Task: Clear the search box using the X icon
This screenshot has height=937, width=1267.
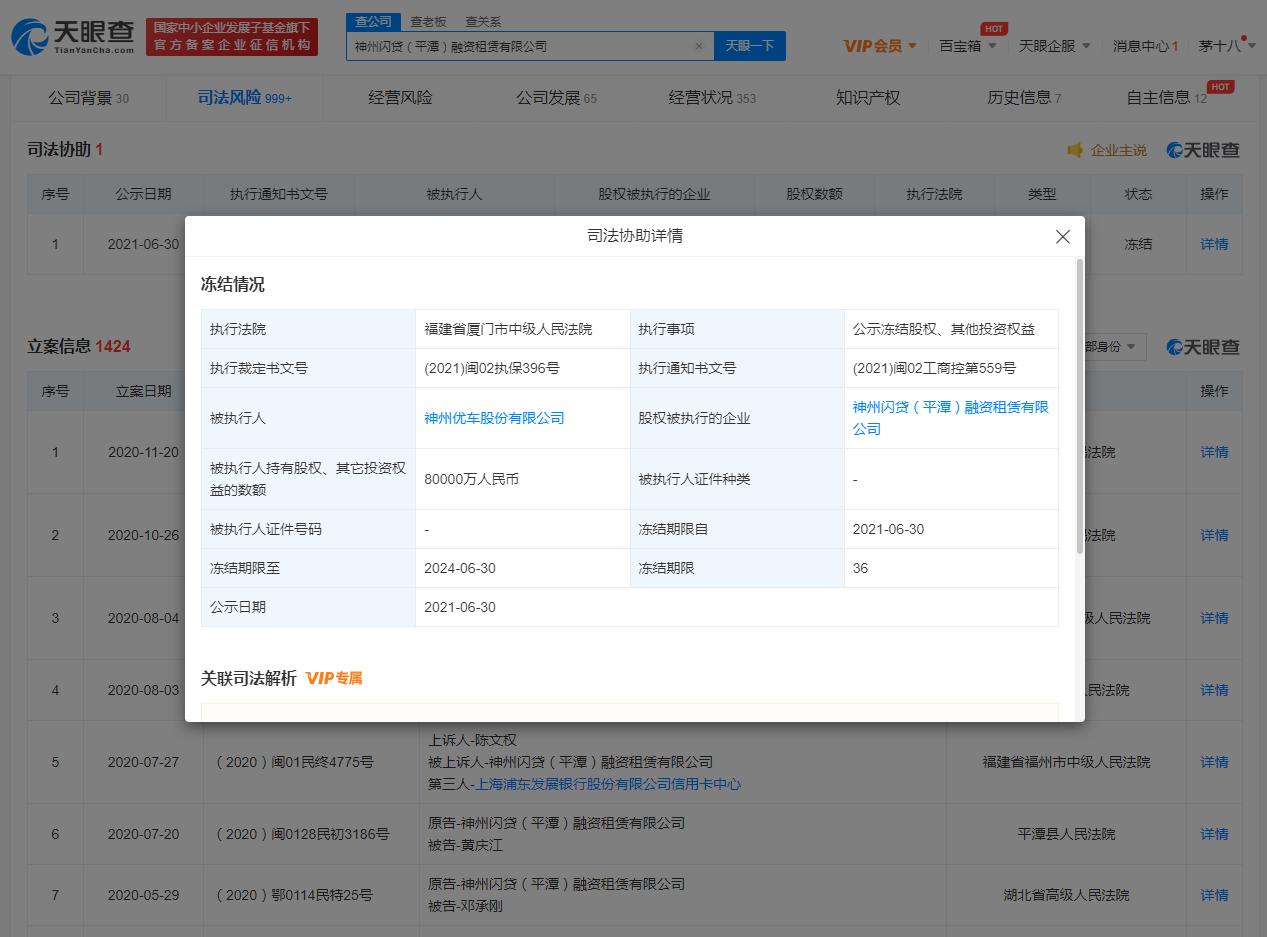Action: point(699,46)
